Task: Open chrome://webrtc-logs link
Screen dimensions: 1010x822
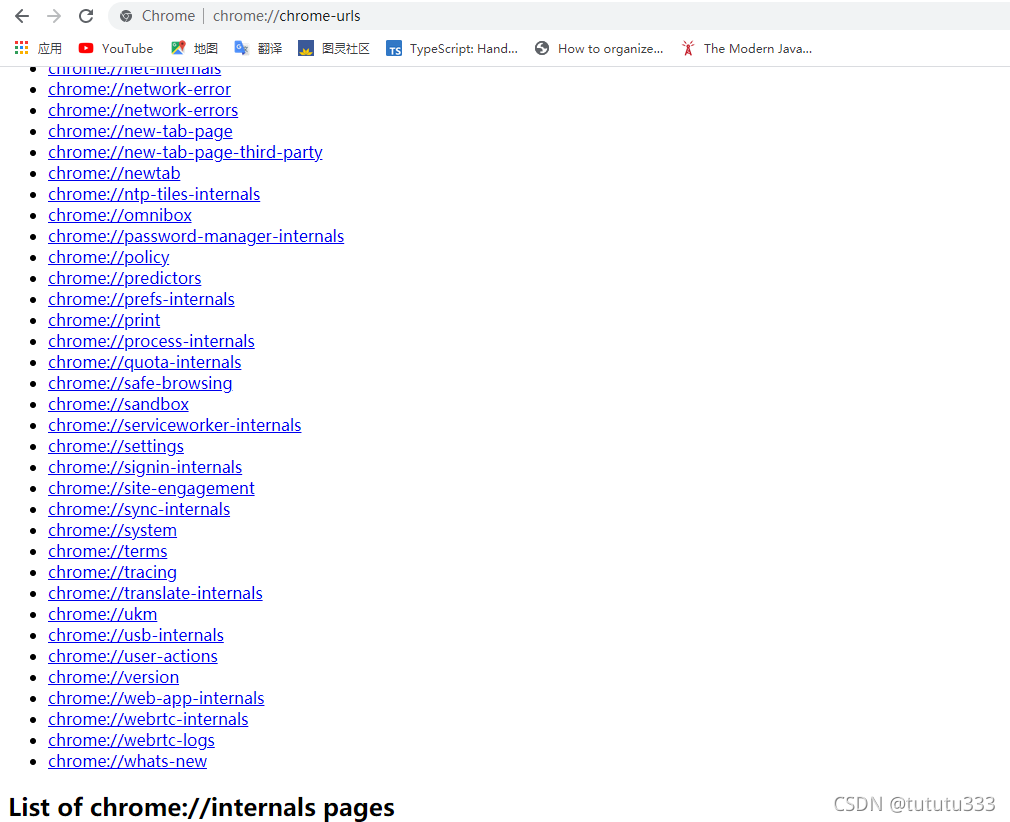Action: point(131,740)
